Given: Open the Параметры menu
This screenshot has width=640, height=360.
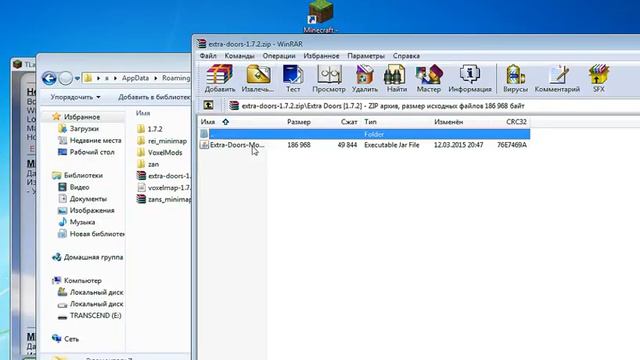Looking at the screenshot, I should 366,56.
